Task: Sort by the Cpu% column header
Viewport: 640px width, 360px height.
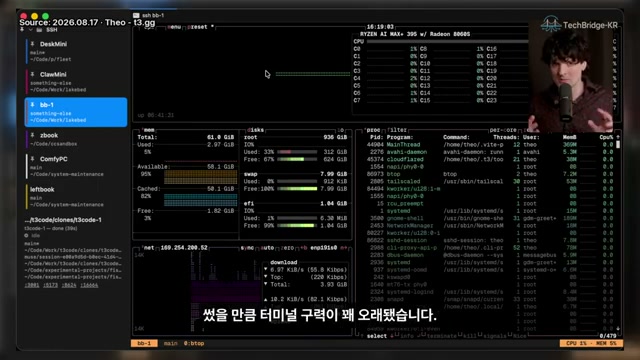Action: tap(606, 137)
